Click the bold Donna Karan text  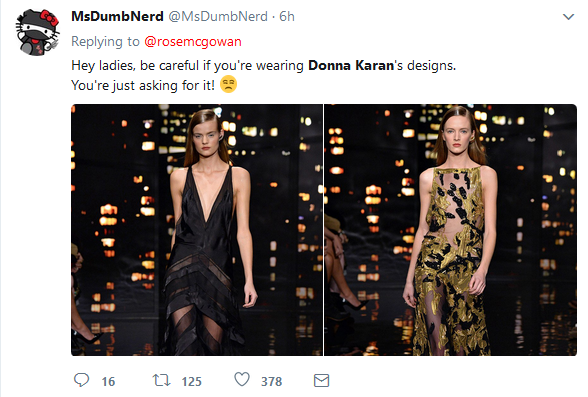(x=351, y=66)
